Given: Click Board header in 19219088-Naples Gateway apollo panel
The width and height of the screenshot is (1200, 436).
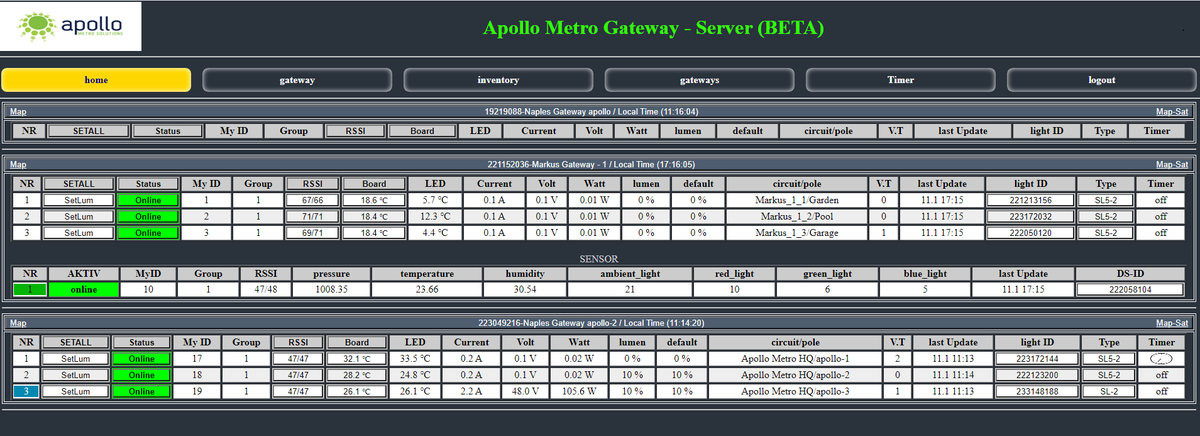Looking at the screenshot, I should click(421, 130).
